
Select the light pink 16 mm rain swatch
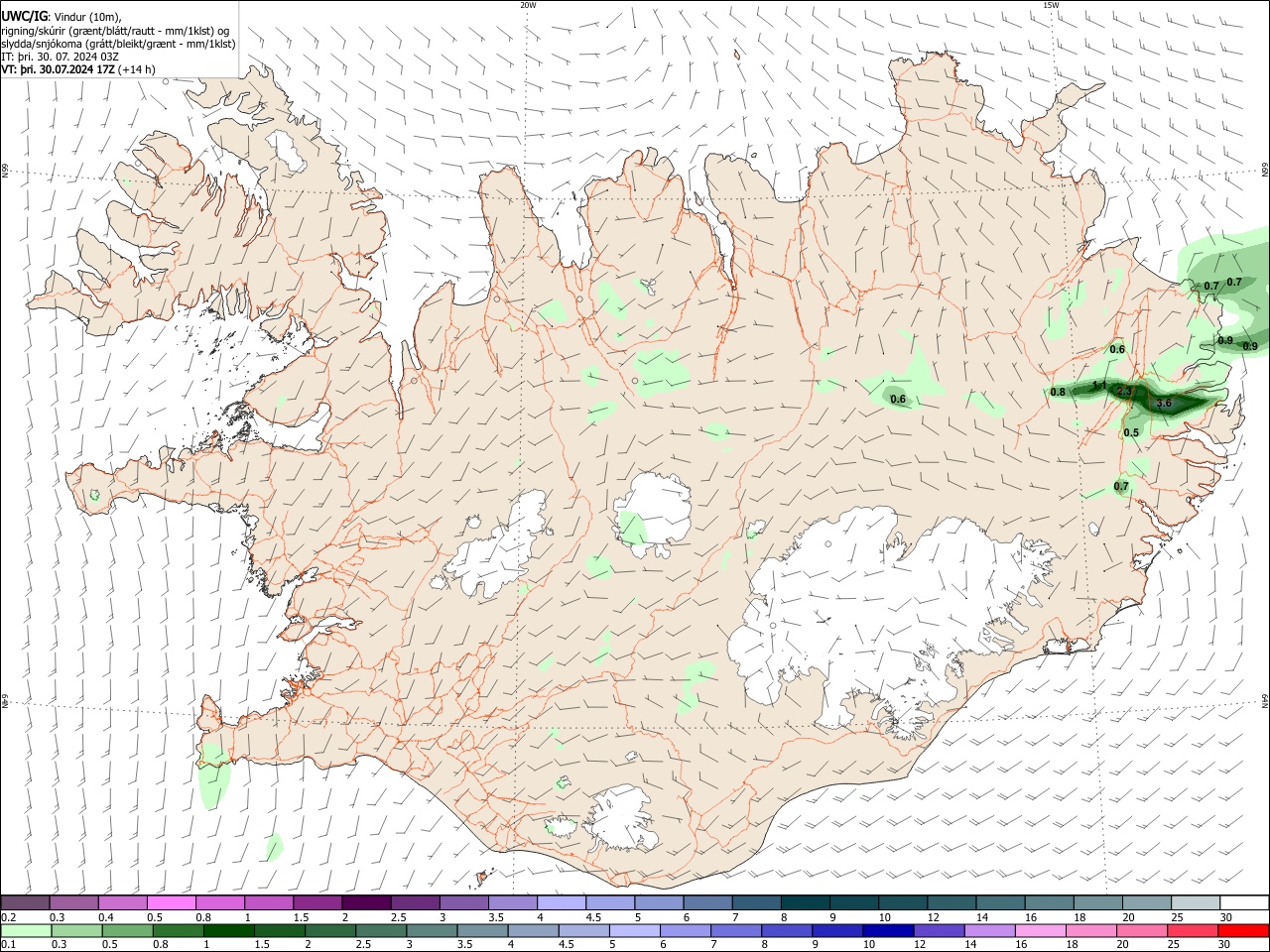pyautogui.click(x=1041, y=931)
